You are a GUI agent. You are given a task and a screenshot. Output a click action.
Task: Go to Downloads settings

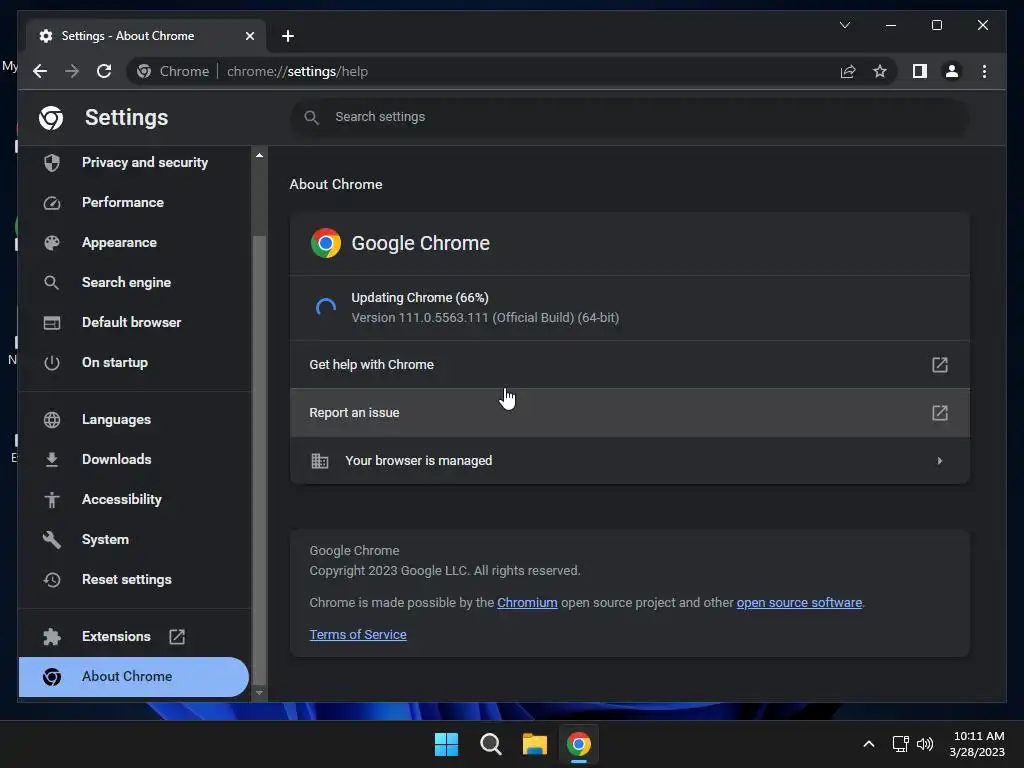[117, 460]
